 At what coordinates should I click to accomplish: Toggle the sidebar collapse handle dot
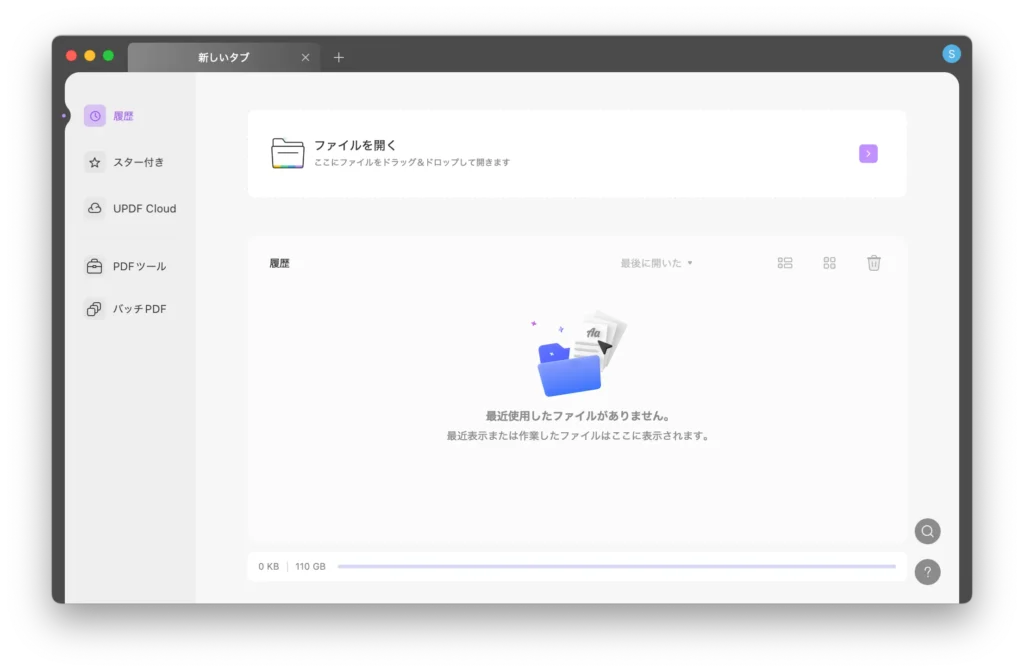pos(64,116)
